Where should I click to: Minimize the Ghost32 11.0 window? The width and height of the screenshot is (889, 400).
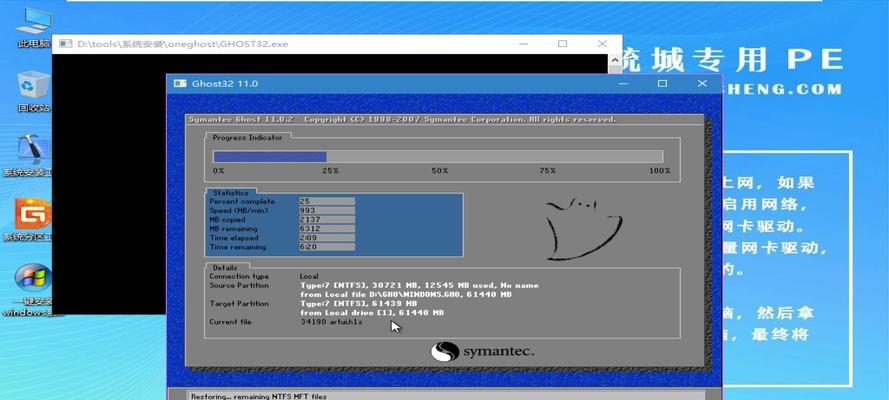pos(624,83)
